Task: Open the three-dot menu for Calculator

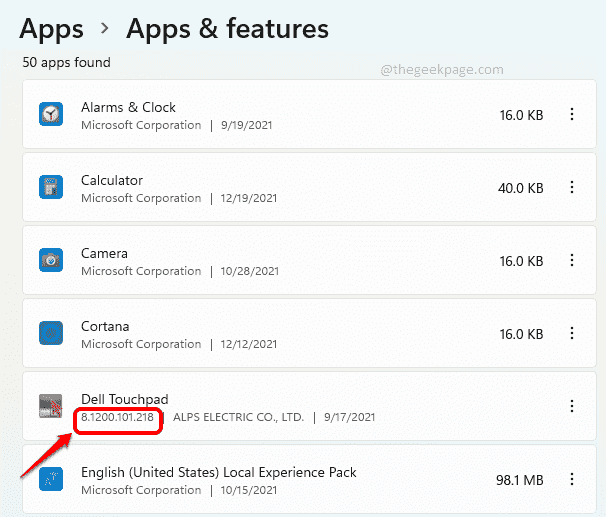Action: point(572,188)
